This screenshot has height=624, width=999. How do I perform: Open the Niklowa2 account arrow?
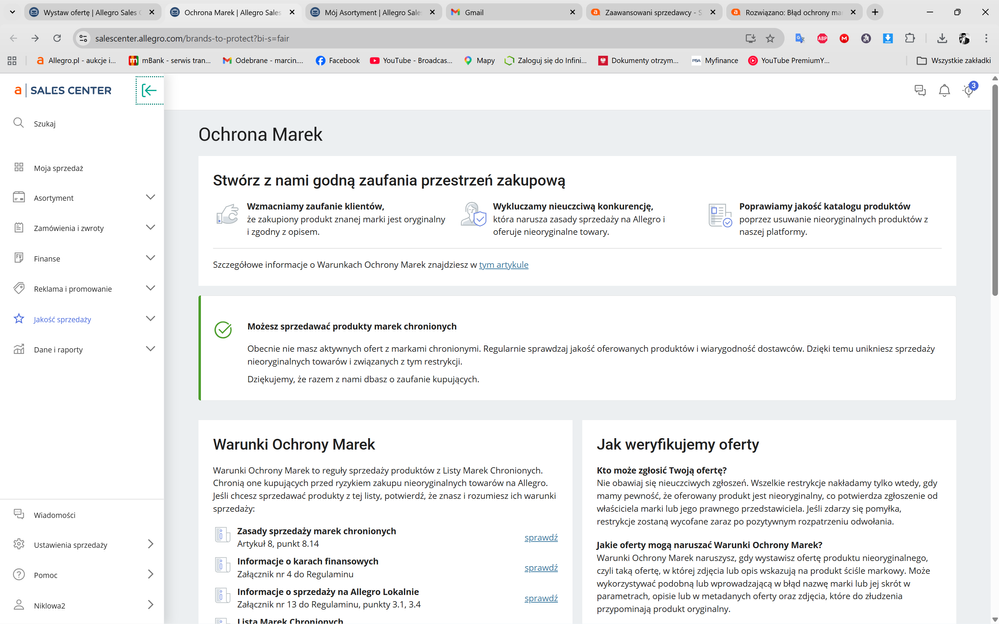coord(150,604)
